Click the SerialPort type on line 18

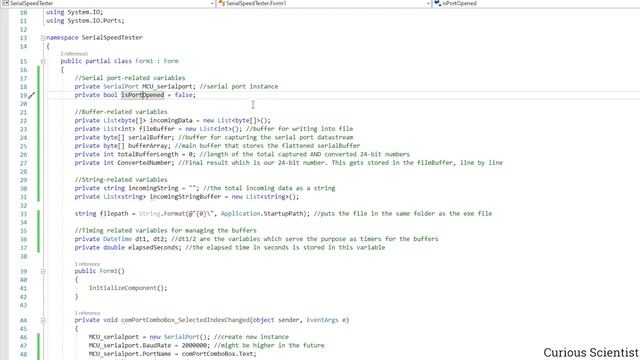(x=121, y=87)
